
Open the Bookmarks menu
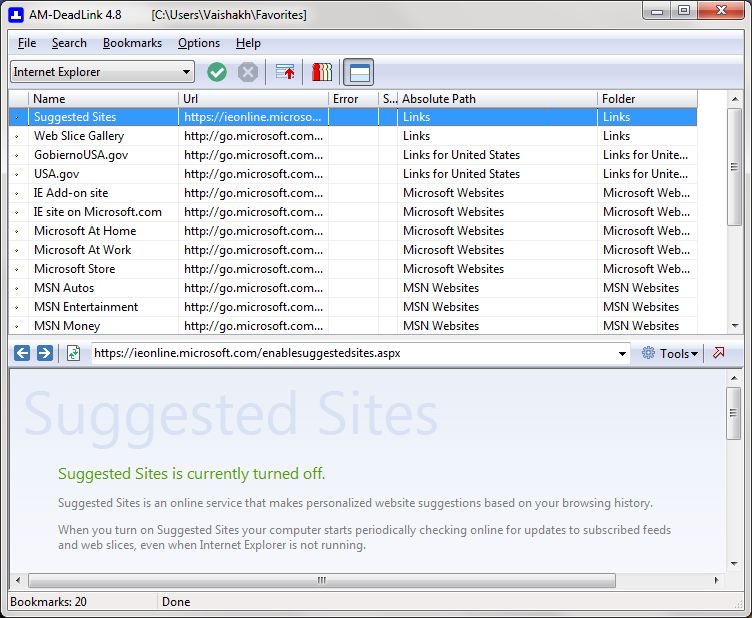point(132,43)
